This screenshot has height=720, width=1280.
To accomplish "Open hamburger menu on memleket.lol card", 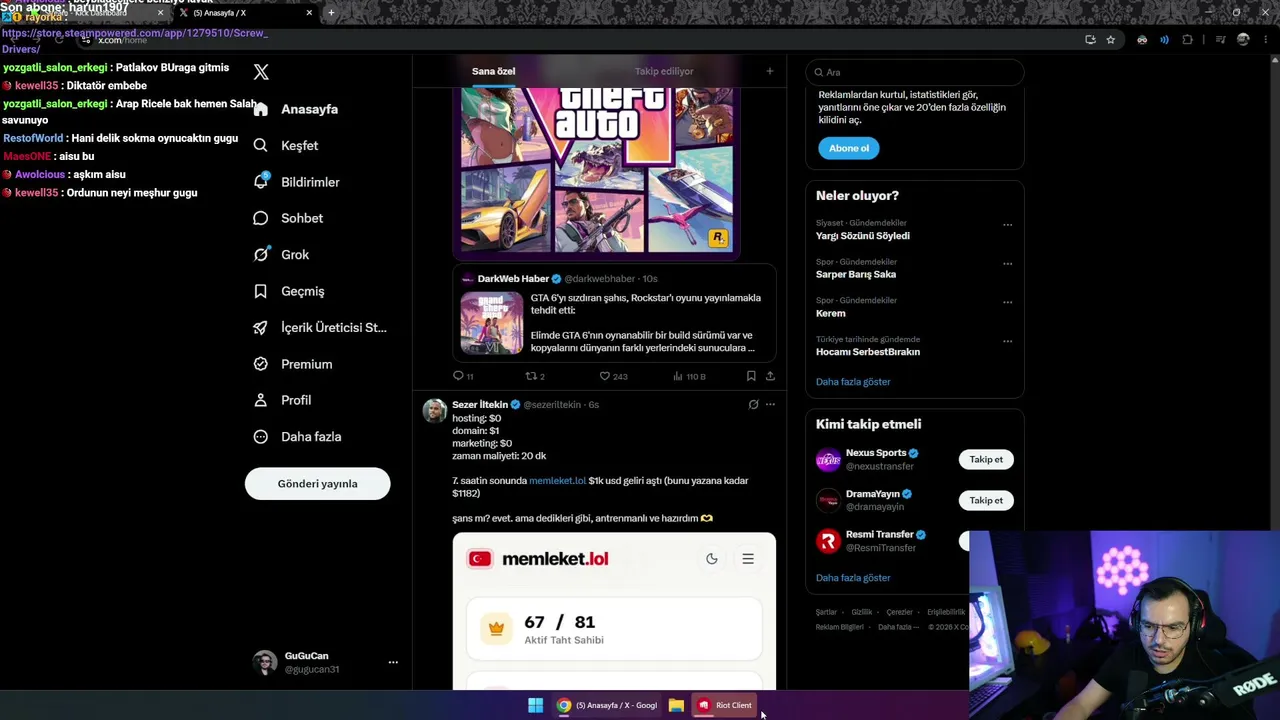I will coord(748,559).
